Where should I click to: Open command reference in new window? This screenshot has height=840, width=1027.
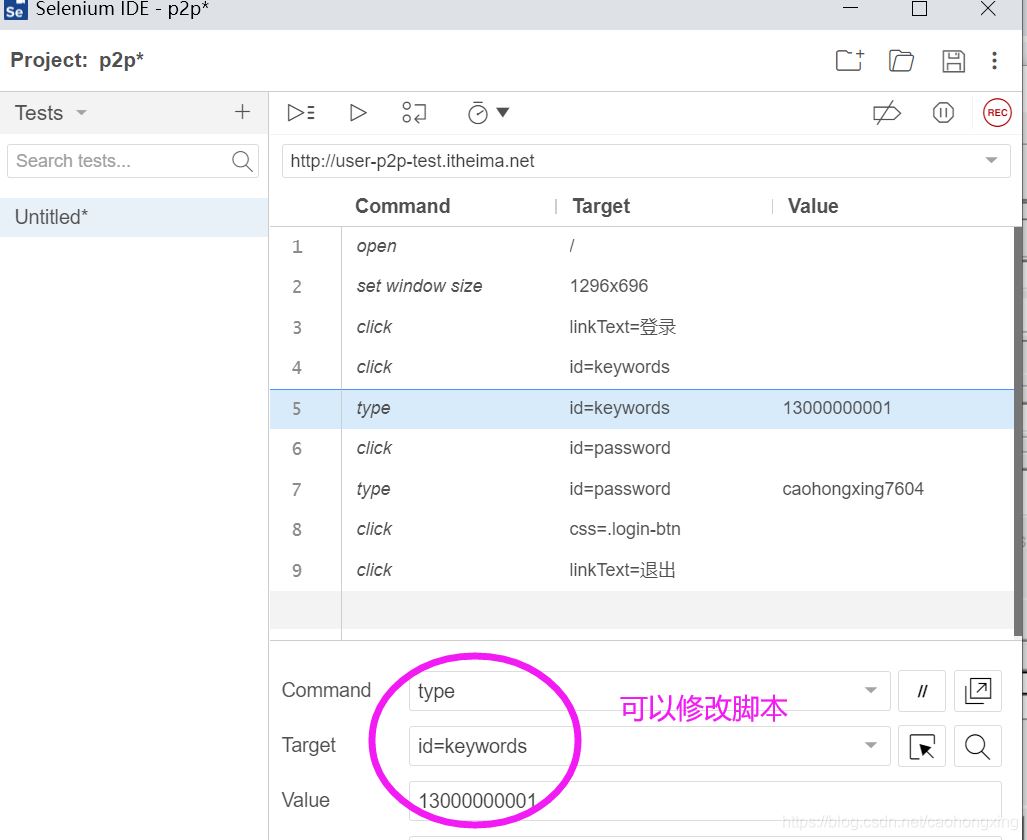tap(977, 691)
